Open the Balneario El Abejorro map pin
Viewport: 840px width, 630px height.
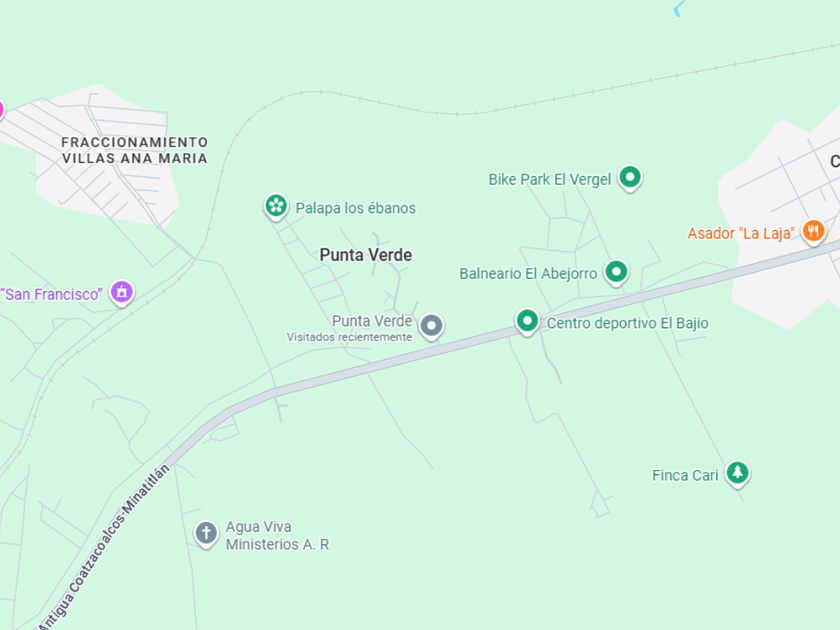click(616, 272)
